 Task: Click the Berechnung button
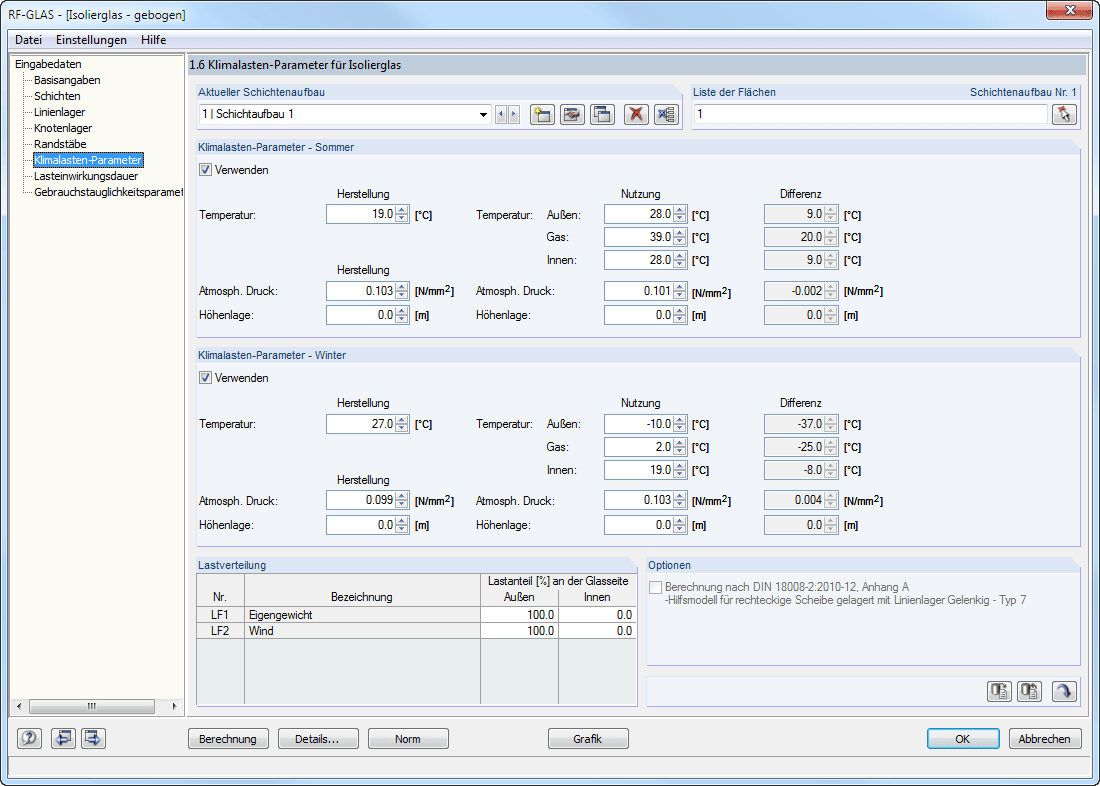click(228, 739)
